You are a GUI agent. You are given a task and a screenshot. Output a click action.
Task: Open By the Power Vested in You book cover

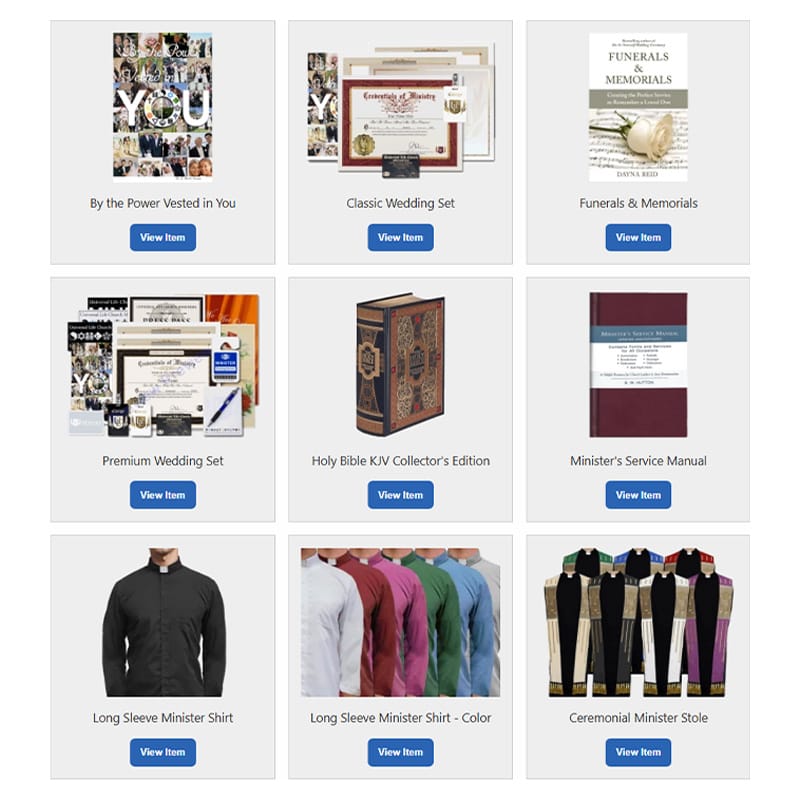point(163,107)
